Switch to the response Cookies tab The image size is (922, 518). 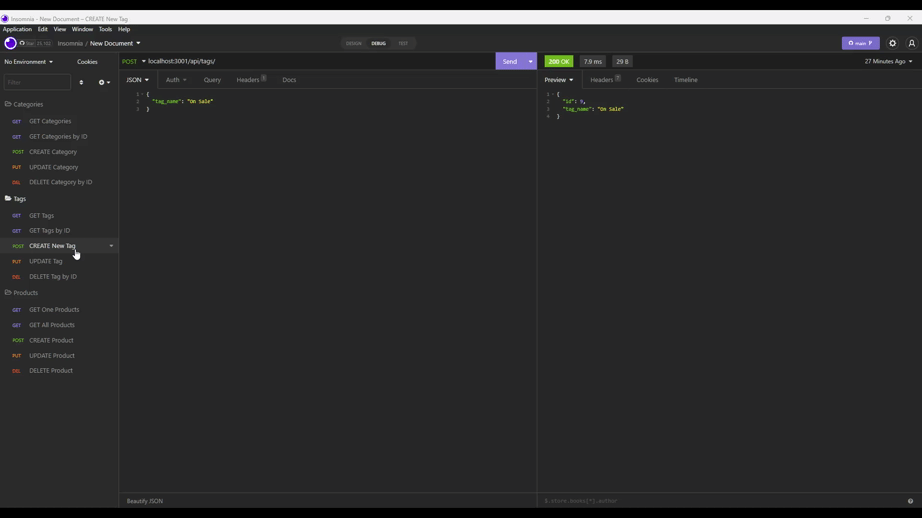(x=647, y=79)
